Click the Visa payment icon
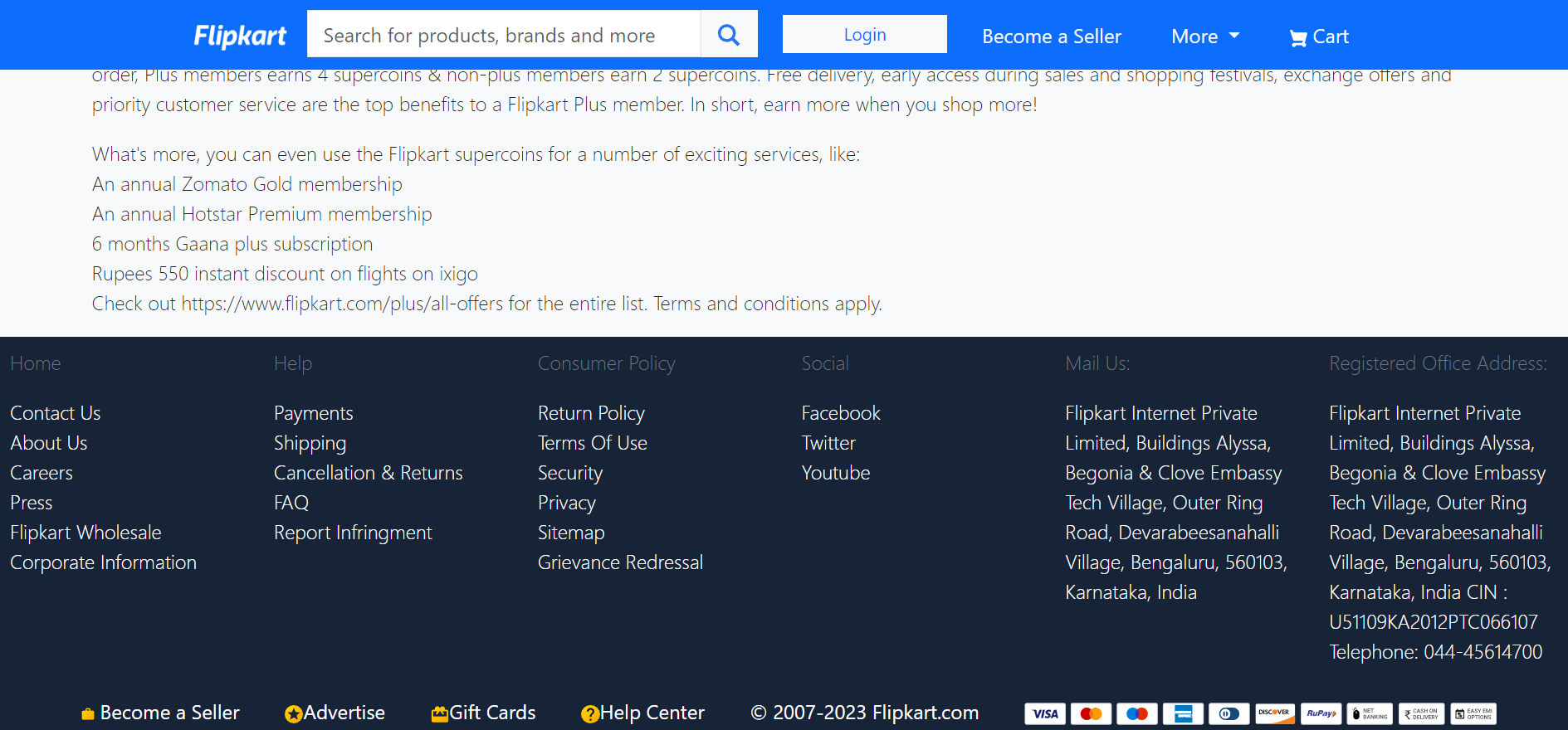The height and width of the screenshot is (730, 1568). point(1045,713)
